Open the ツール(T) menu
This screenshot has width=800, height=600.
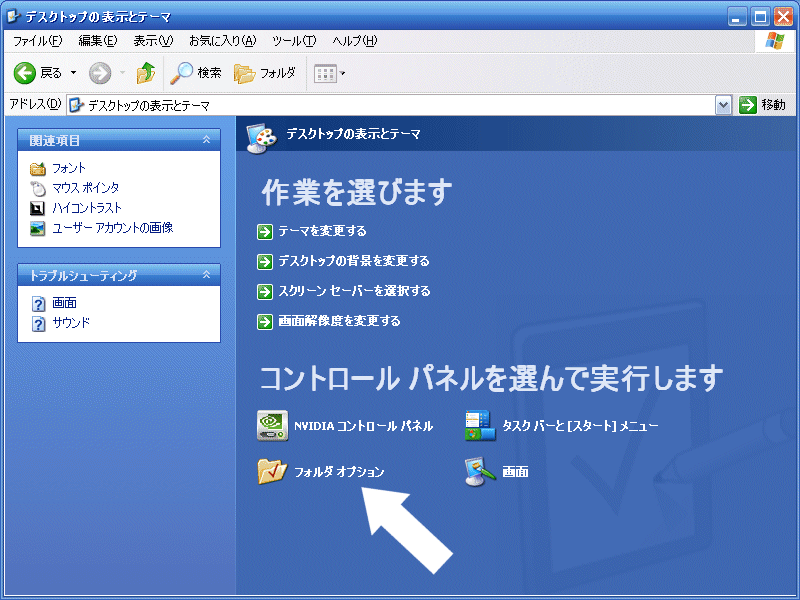294,41
